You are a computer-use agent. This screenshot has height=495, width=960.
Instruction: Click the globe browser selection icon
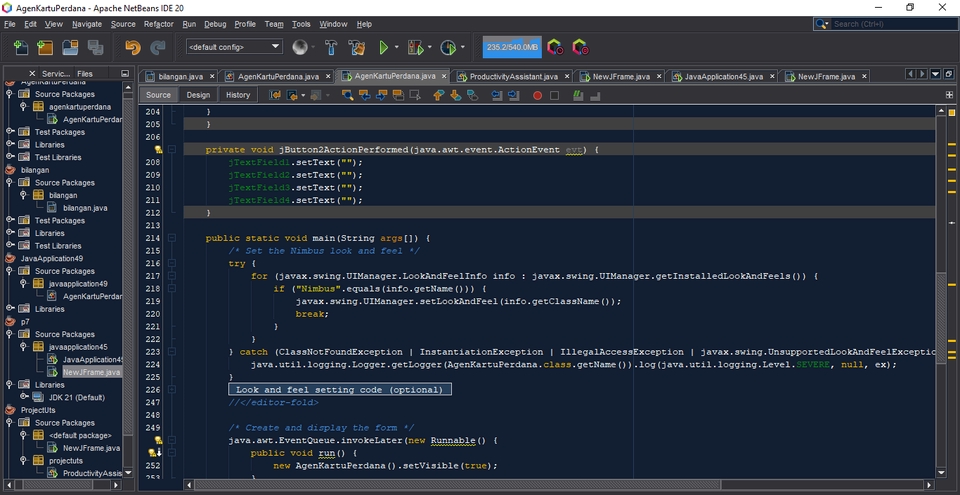[299, 47]
